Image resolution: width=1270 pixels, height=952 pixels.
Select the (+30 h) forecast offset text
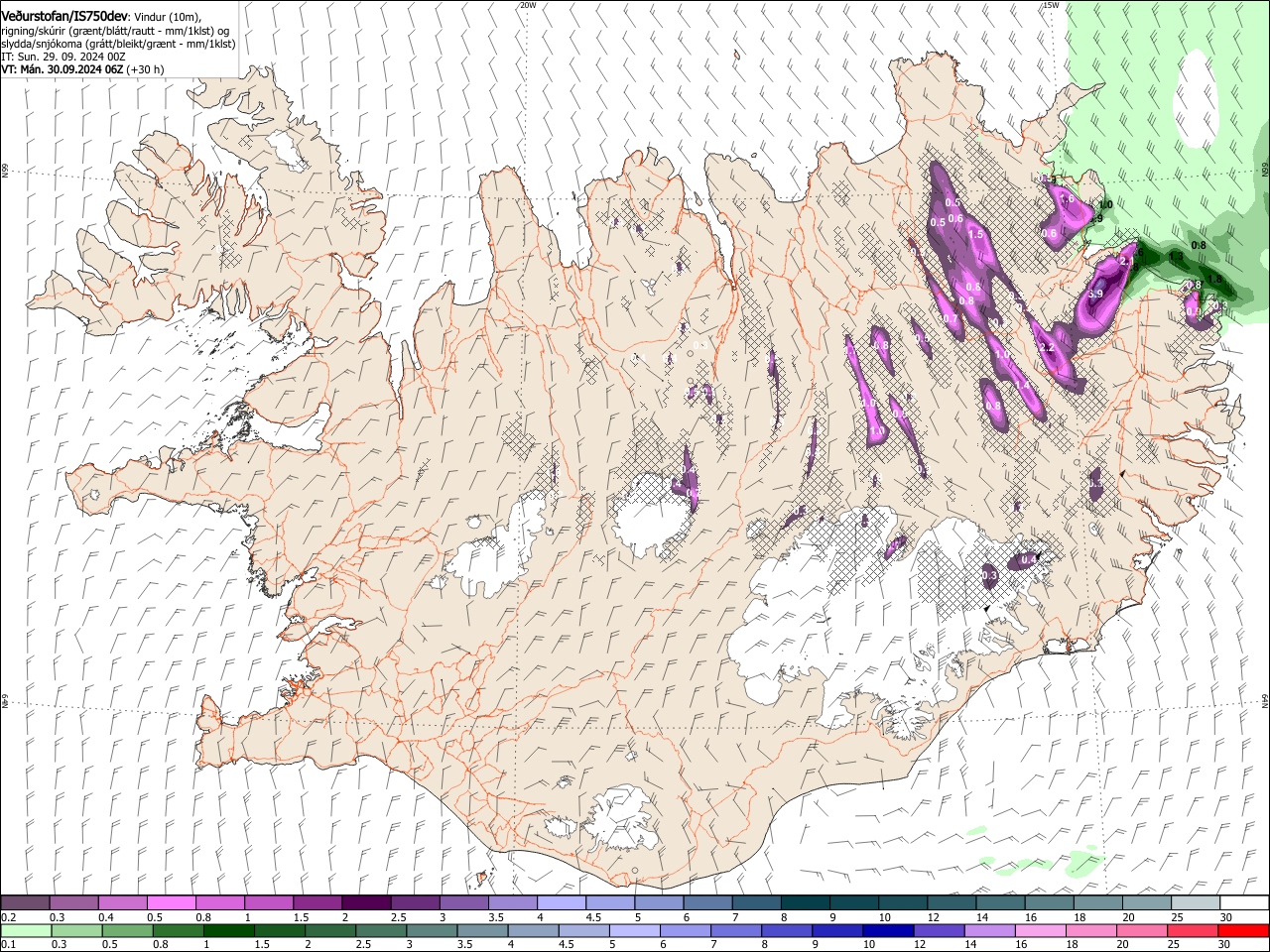(x=146, y=69)
